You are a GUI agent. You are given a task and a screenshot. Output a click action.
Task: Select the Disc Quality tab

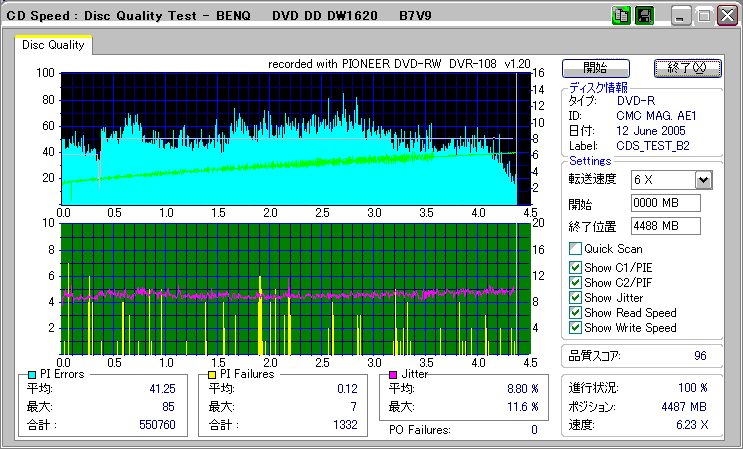54,45
